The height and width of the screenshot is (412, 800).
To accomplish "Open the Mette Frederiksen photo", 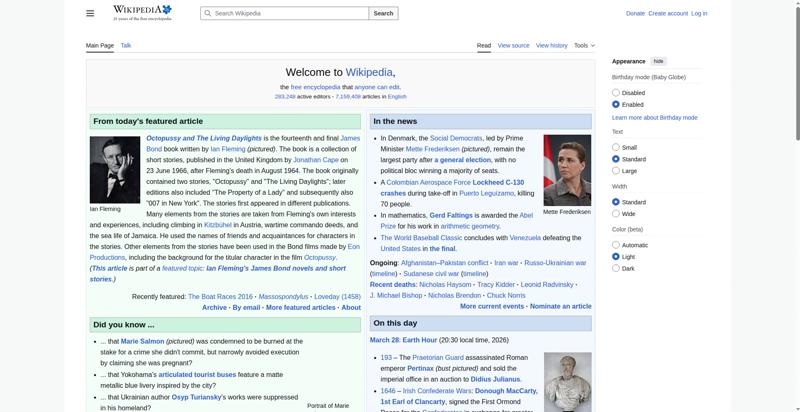I will pyautogui.click(x=567, y=170).
